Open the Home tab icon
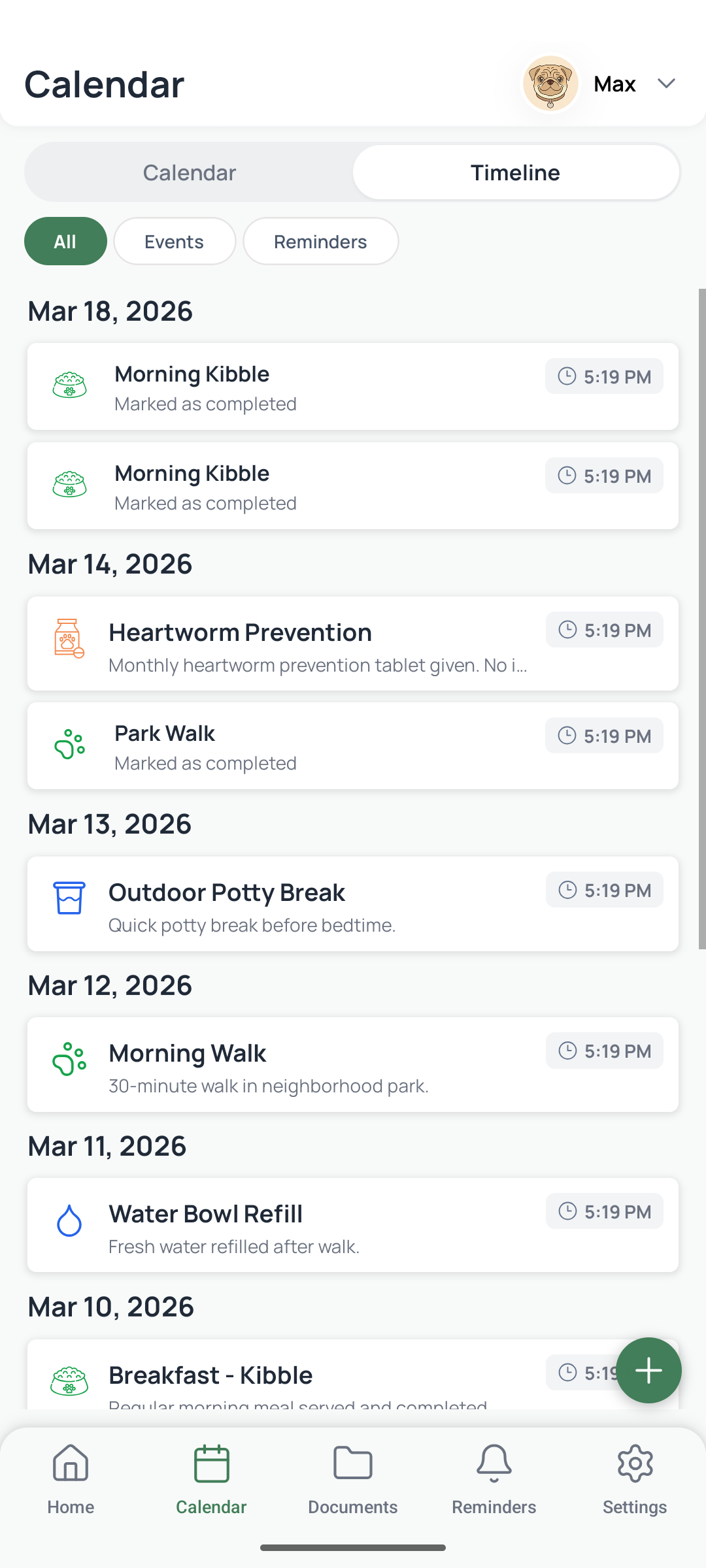 (71, 1463)
